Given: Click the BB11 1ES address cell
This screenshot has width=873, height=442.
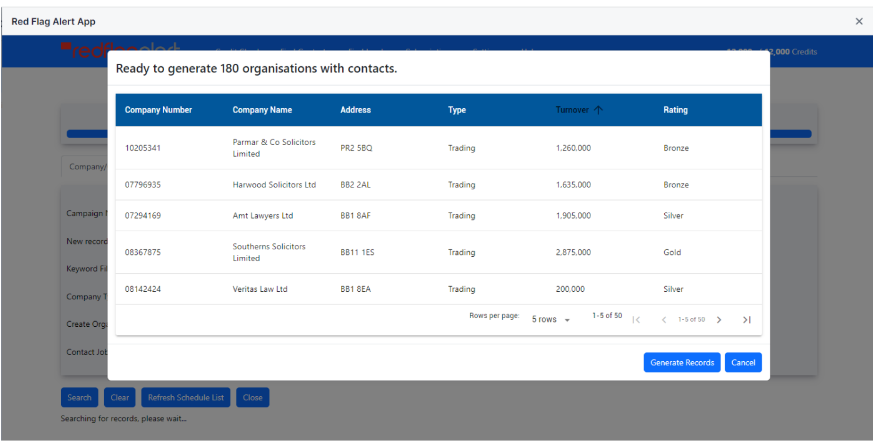Looking at the screenshot, I should click(357, 253).
